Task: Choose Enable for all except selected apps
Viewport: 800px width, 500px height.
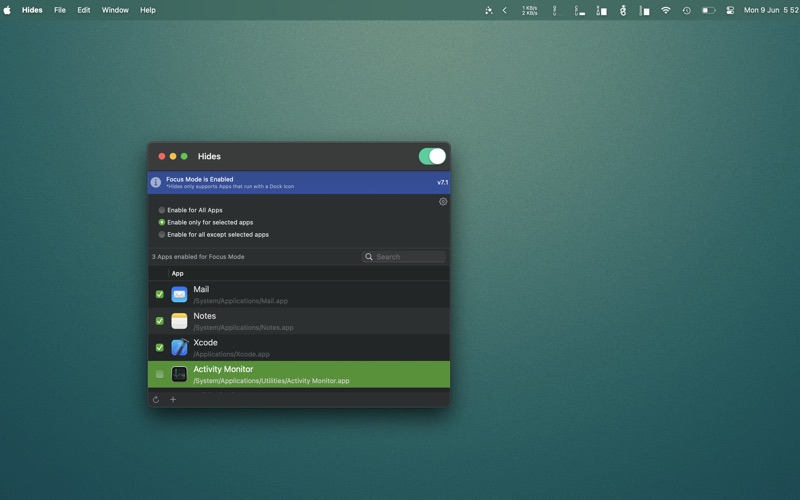Action: [213, 234]
